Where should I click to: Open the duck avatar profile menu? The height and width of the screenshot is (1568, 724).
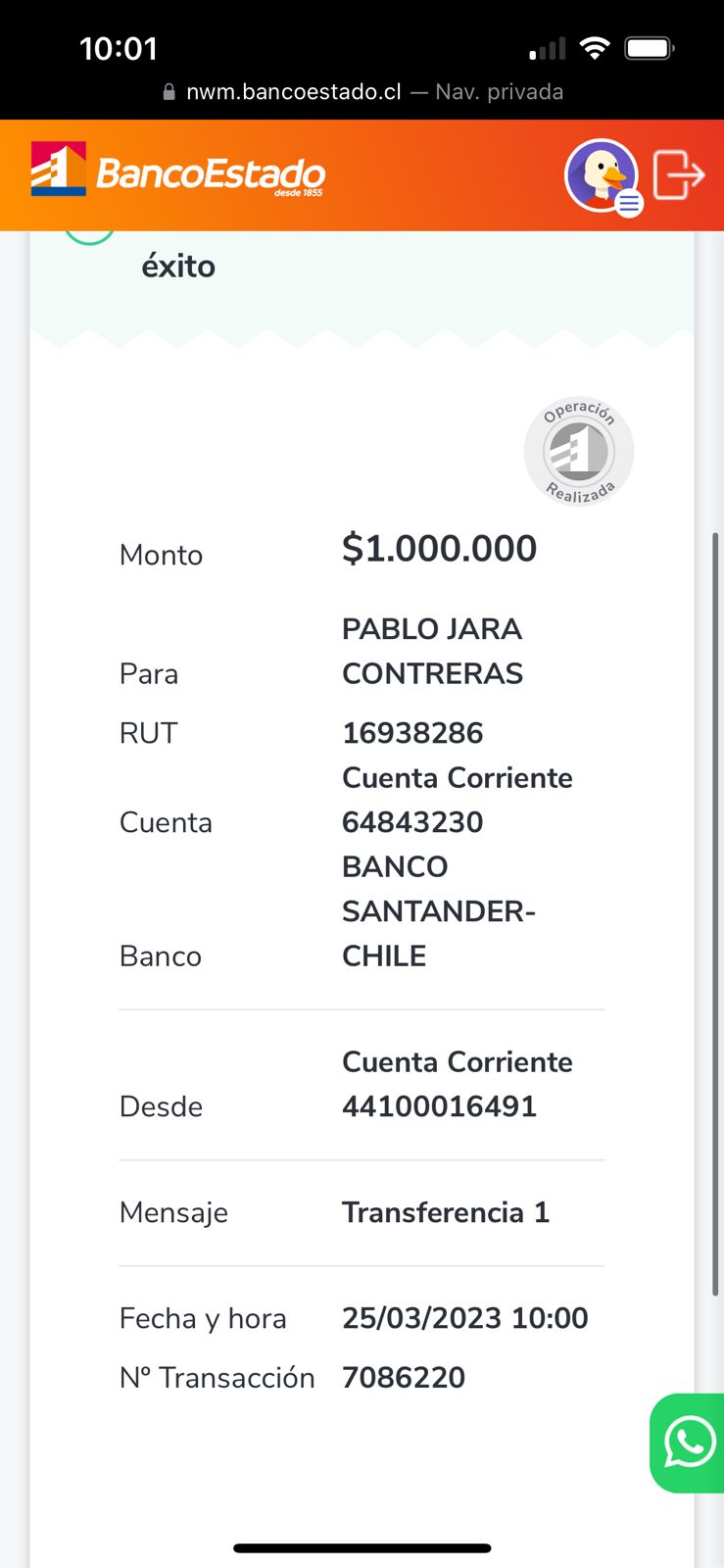[600, 174]
